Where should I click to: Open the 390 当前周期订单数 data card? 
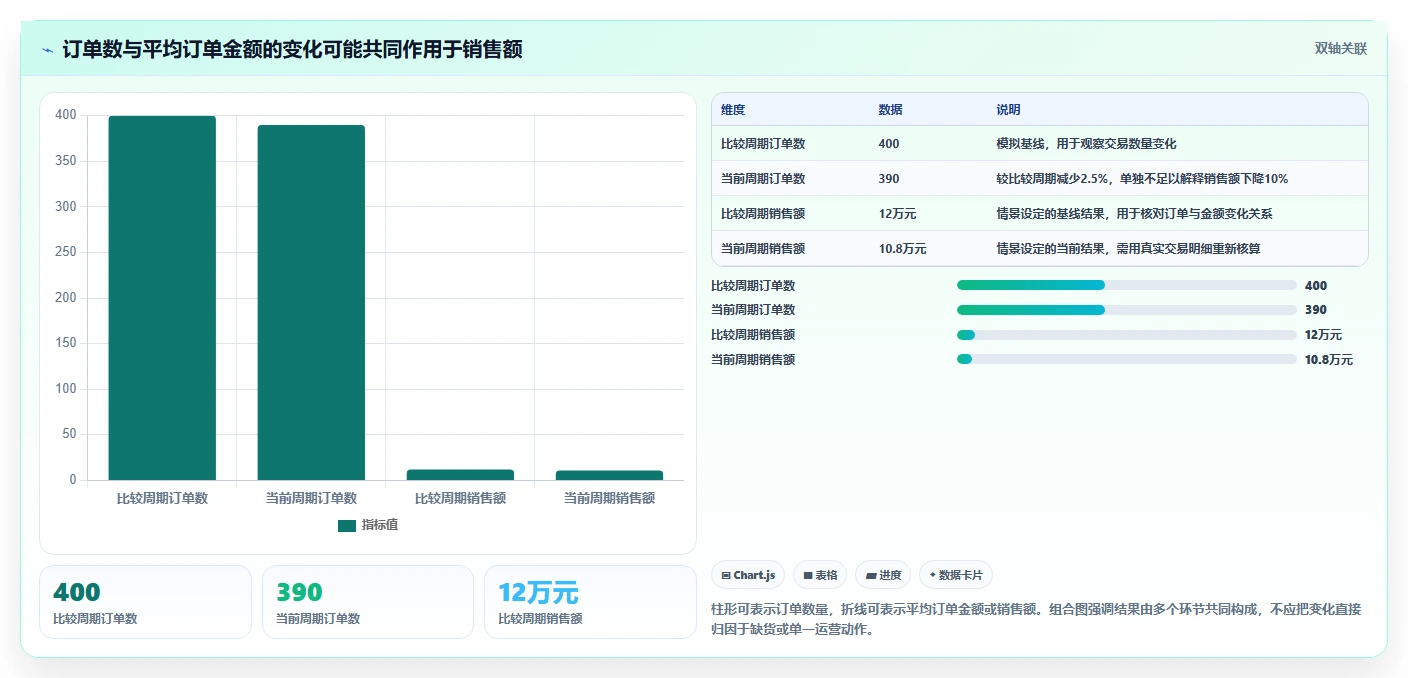[x=368, y=602]
